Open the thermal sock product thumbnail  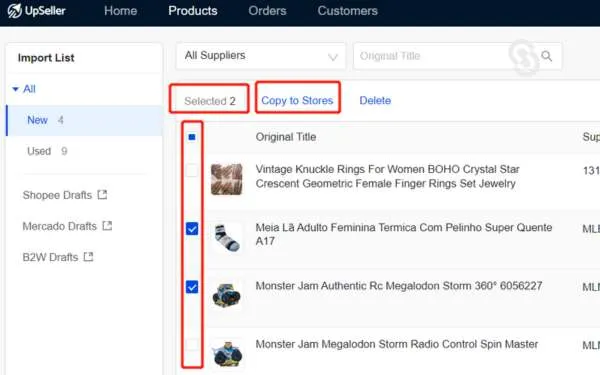pos(227,238)
